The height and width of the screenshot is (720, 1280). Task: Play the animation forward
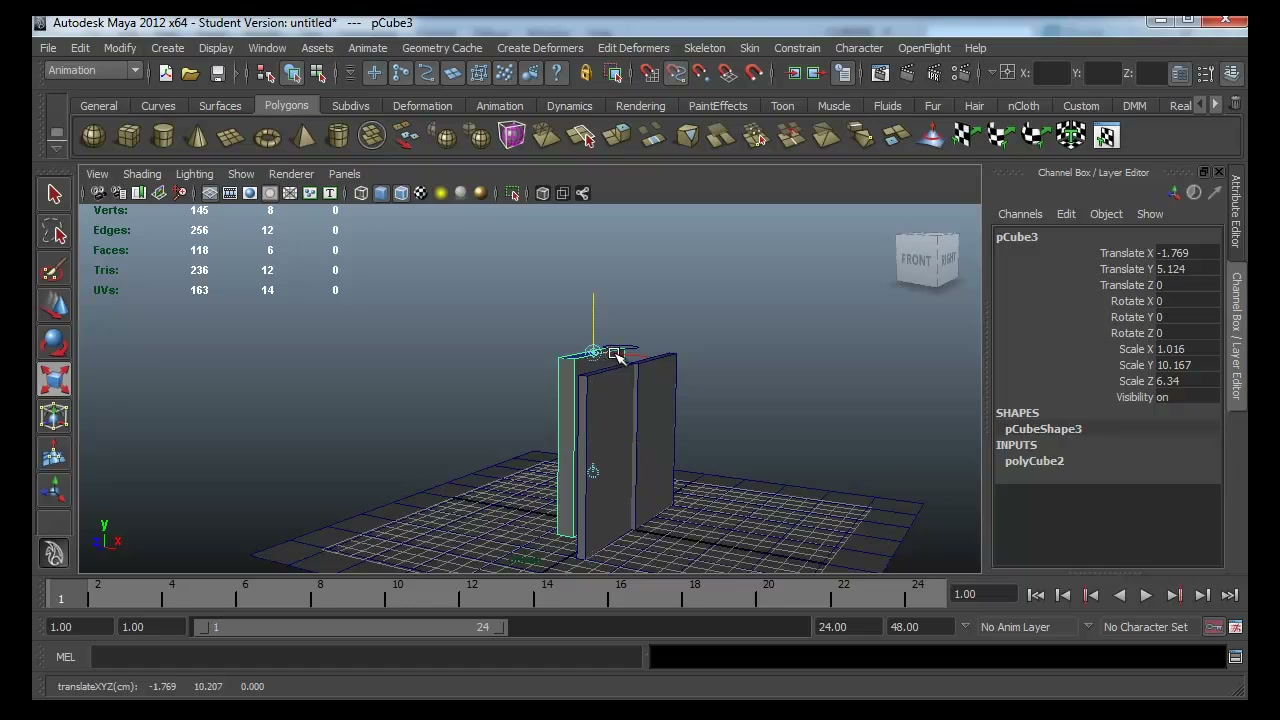point(1146,595)
